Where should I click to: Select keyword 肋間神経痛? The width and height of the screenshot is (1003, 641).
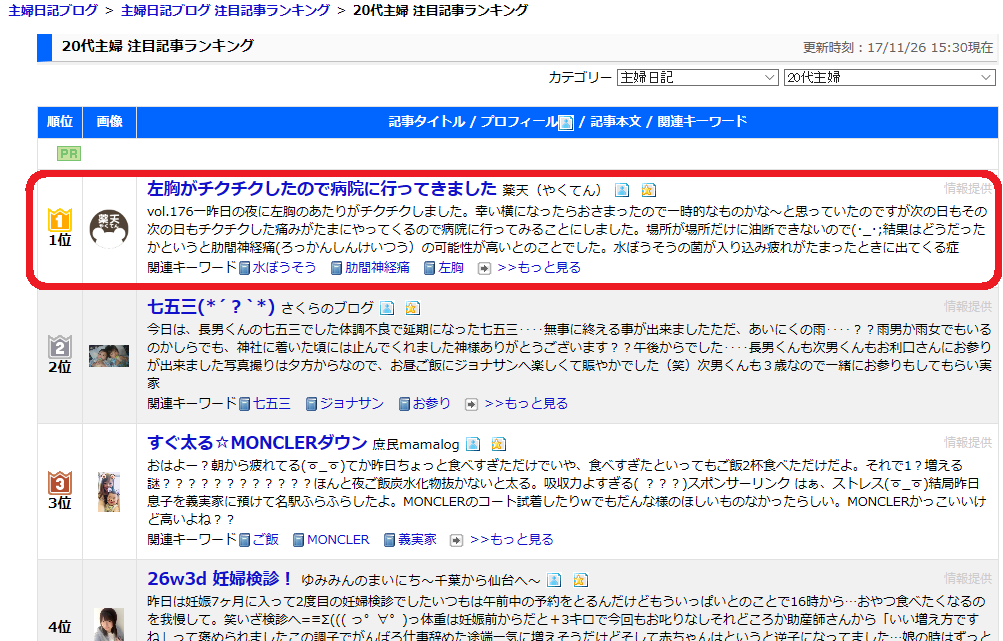(x=377, y=267)
